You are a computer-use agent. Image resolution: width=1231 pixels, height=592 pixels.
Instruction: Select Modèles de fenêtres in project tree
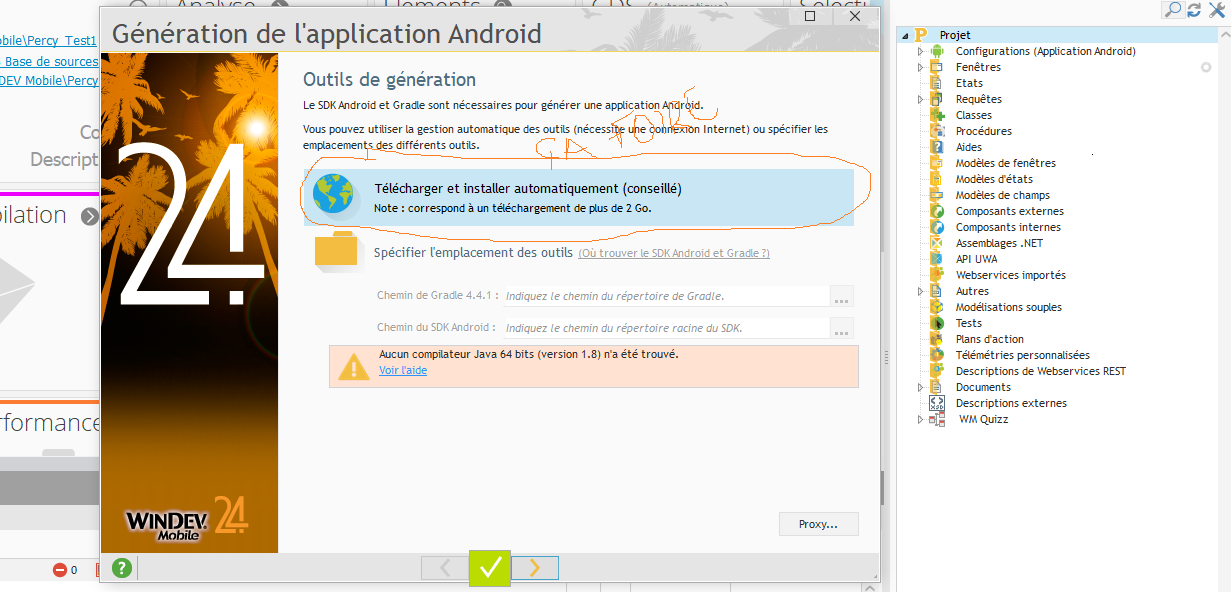pos(1005,163)
